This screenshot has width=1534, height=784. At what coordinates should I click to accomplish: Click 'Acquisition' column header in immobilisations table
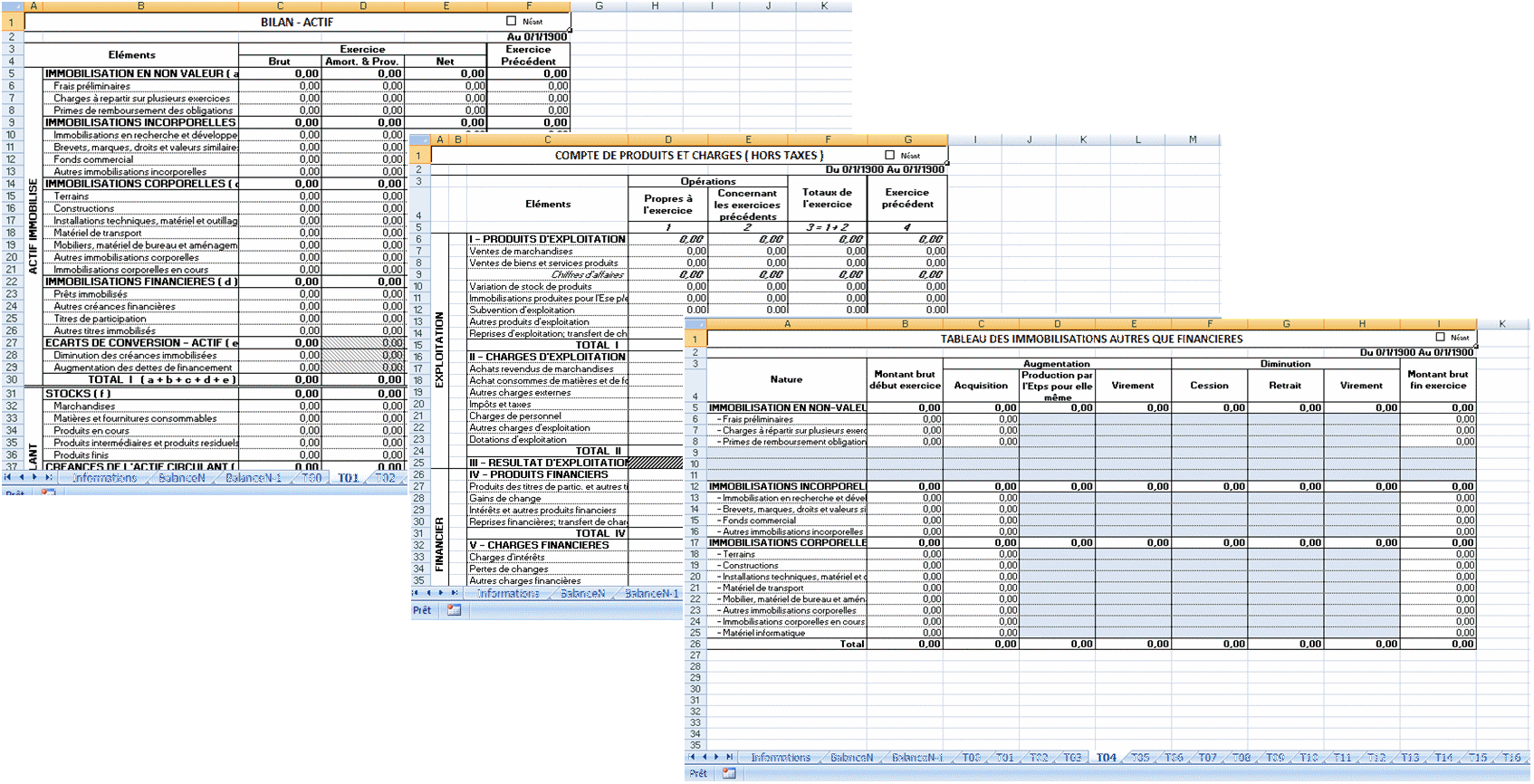981,386
